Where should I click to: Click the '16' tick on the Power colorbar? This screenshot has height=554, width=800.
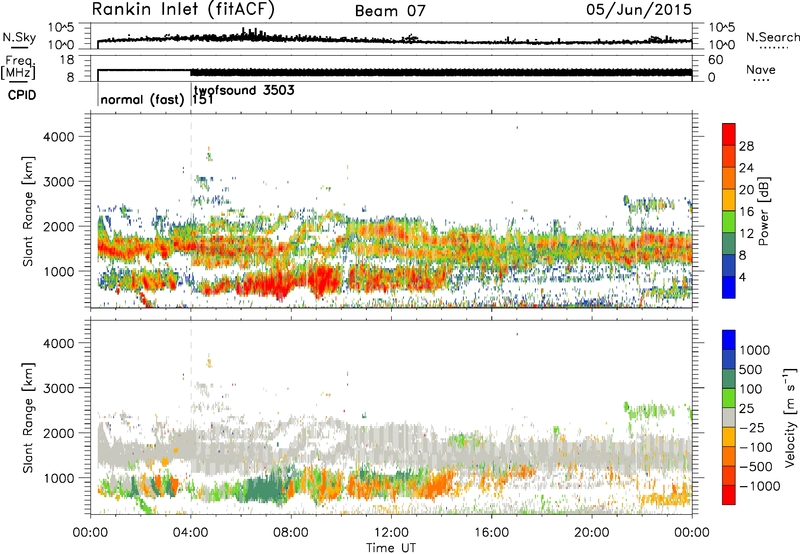point(746,212)
